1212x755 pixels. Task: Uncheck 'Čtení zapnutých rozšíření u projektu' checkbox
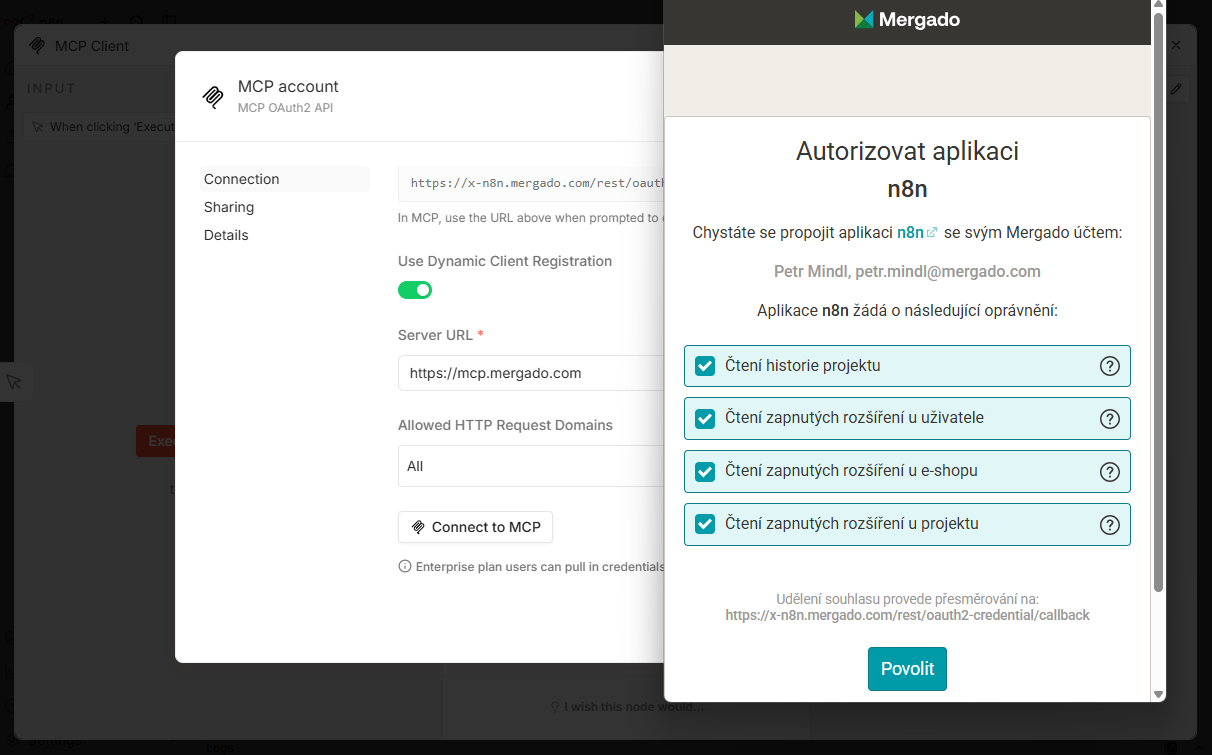pos(705,524)
